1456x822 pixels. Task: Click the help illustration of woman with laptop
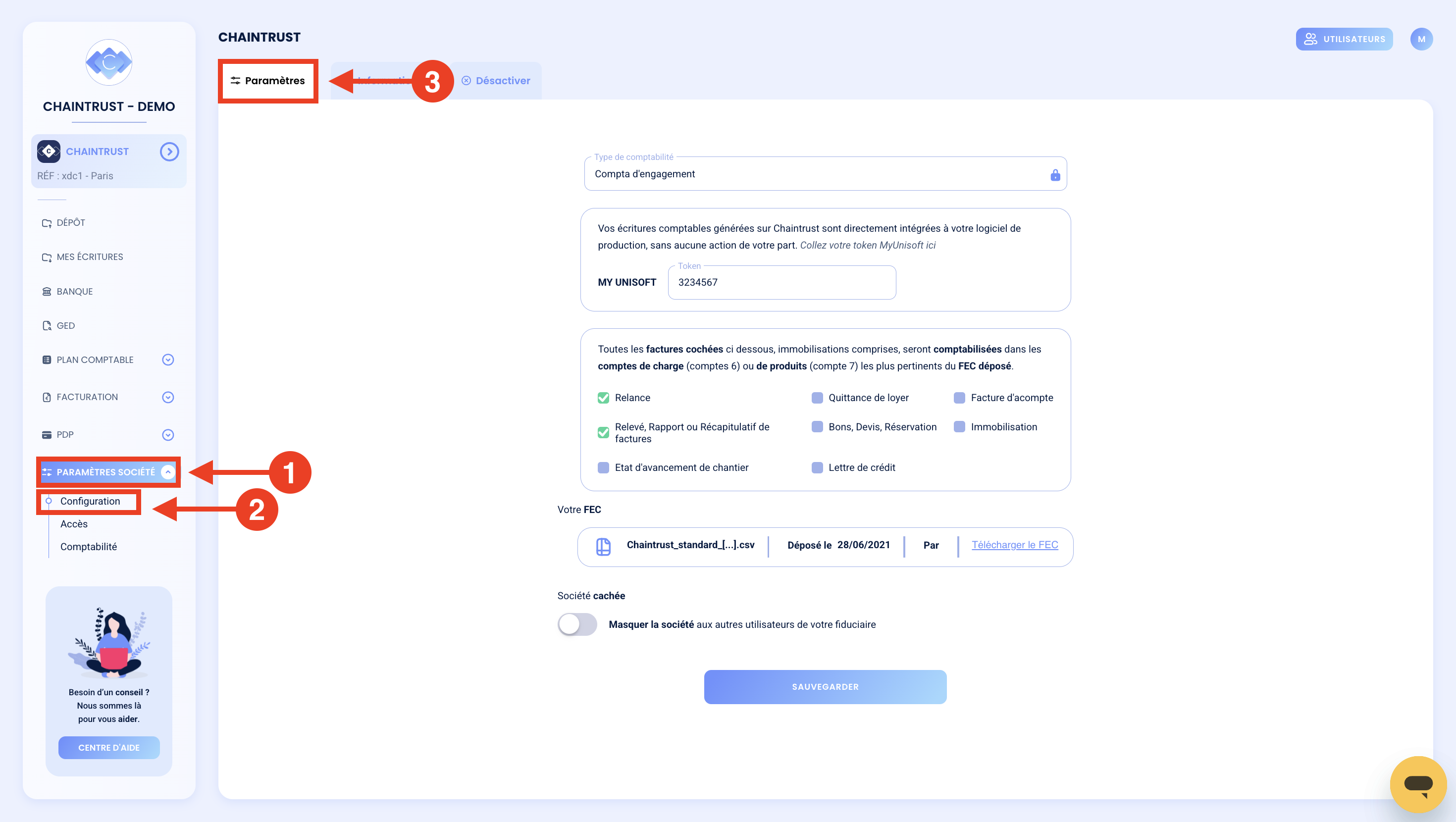click(x=109, y=643)
